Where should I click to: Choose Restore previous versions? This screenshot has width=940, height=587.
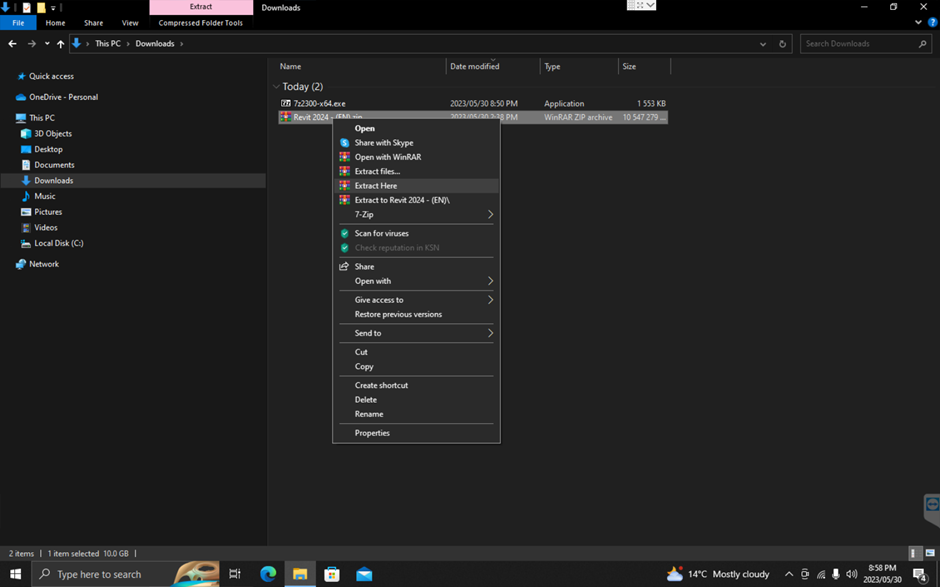point(416,314)
